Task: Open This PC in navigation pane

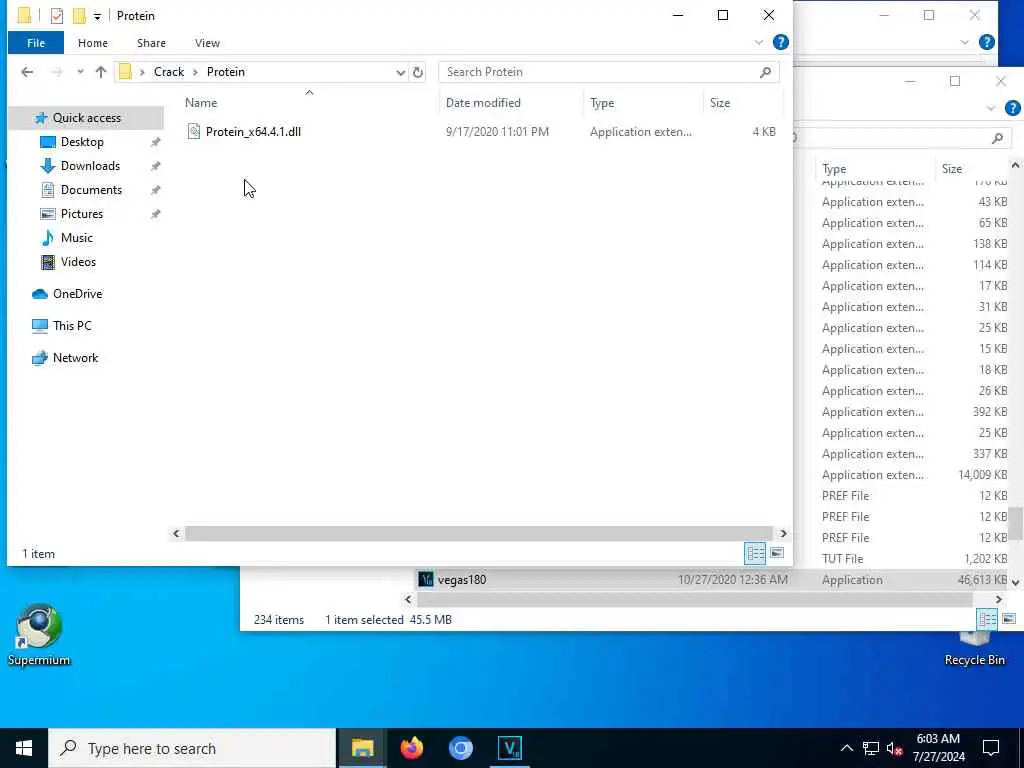Action: pyautogui.click(x=72, y=325)
